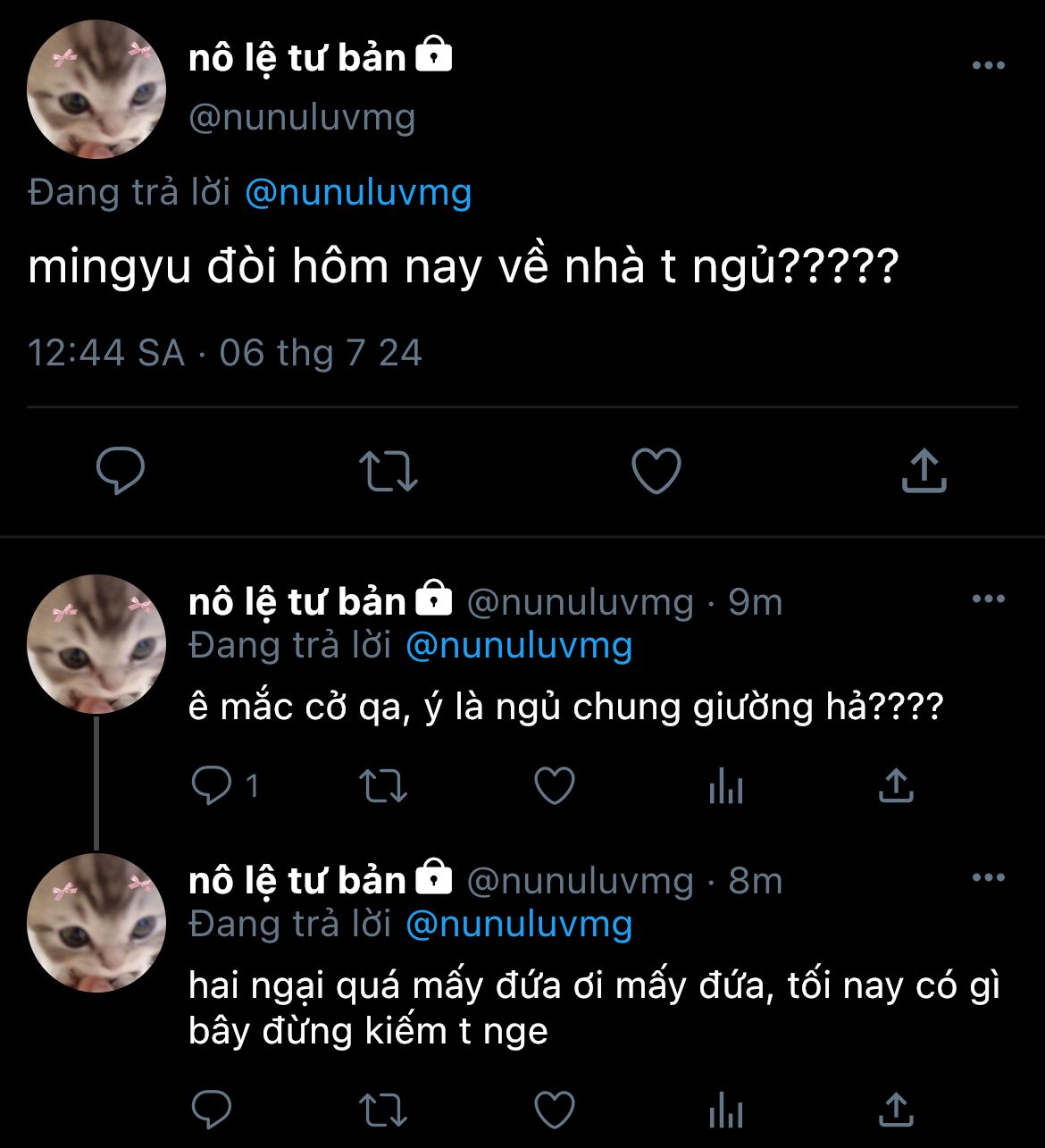Open more options on the 8m reply
Screen dimensions: 1045x1148
point(988,877)
